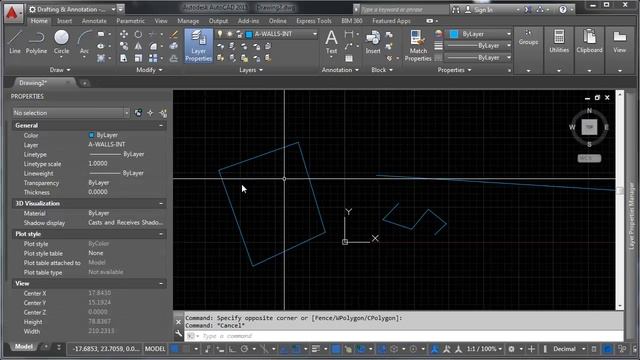This screenshot has width=640, height=360.
Task: Expand the Draw panel flyout
Action: point(60,70)
